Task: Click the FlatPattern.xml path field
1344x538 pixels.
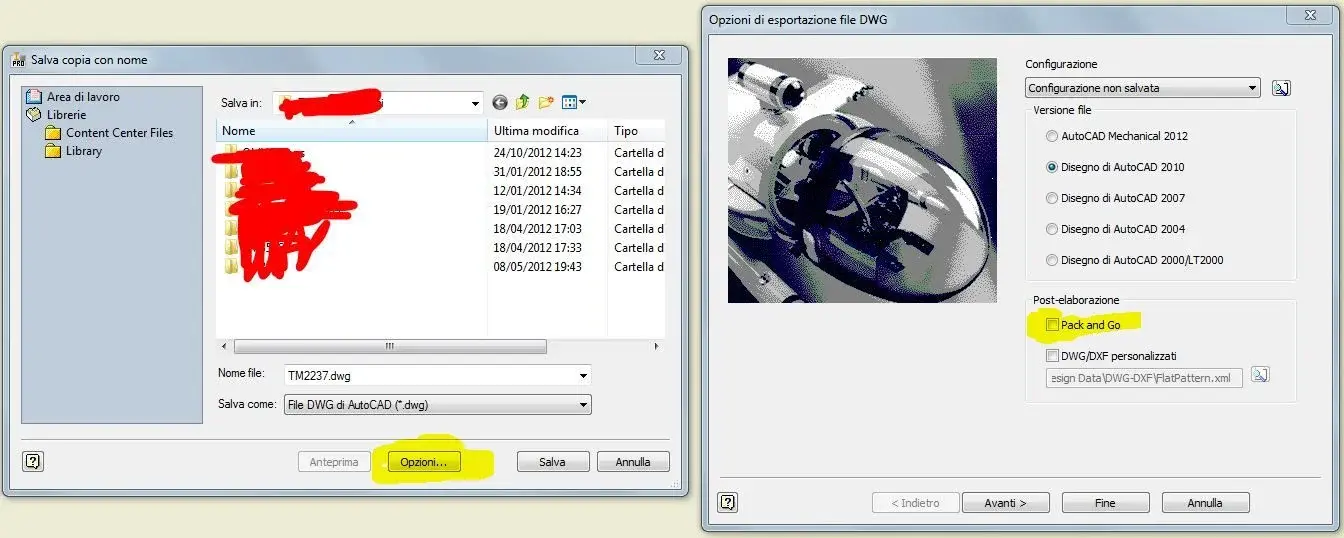Action: click(x=1144, y=378)
